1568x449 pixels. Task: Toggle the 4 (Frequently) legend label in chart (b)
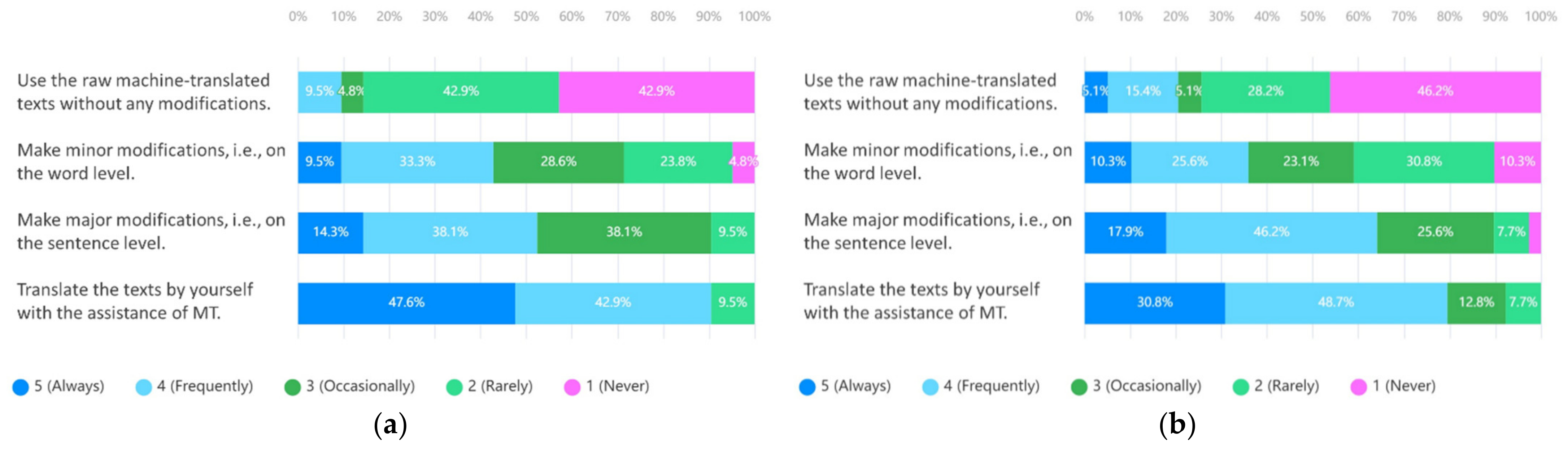pyautogui.click(x=992, y=386)
